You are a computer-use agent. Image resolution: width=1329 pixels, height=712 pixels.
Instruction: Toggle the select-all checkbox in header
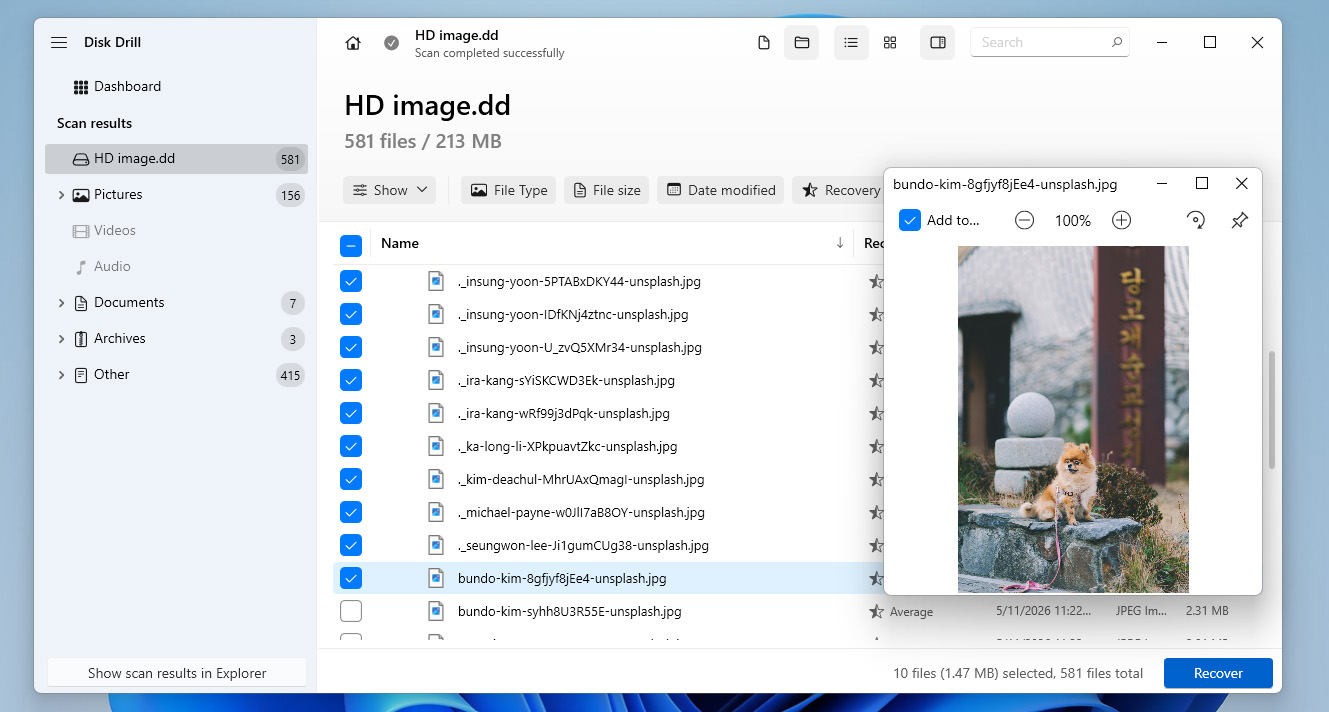351,244
